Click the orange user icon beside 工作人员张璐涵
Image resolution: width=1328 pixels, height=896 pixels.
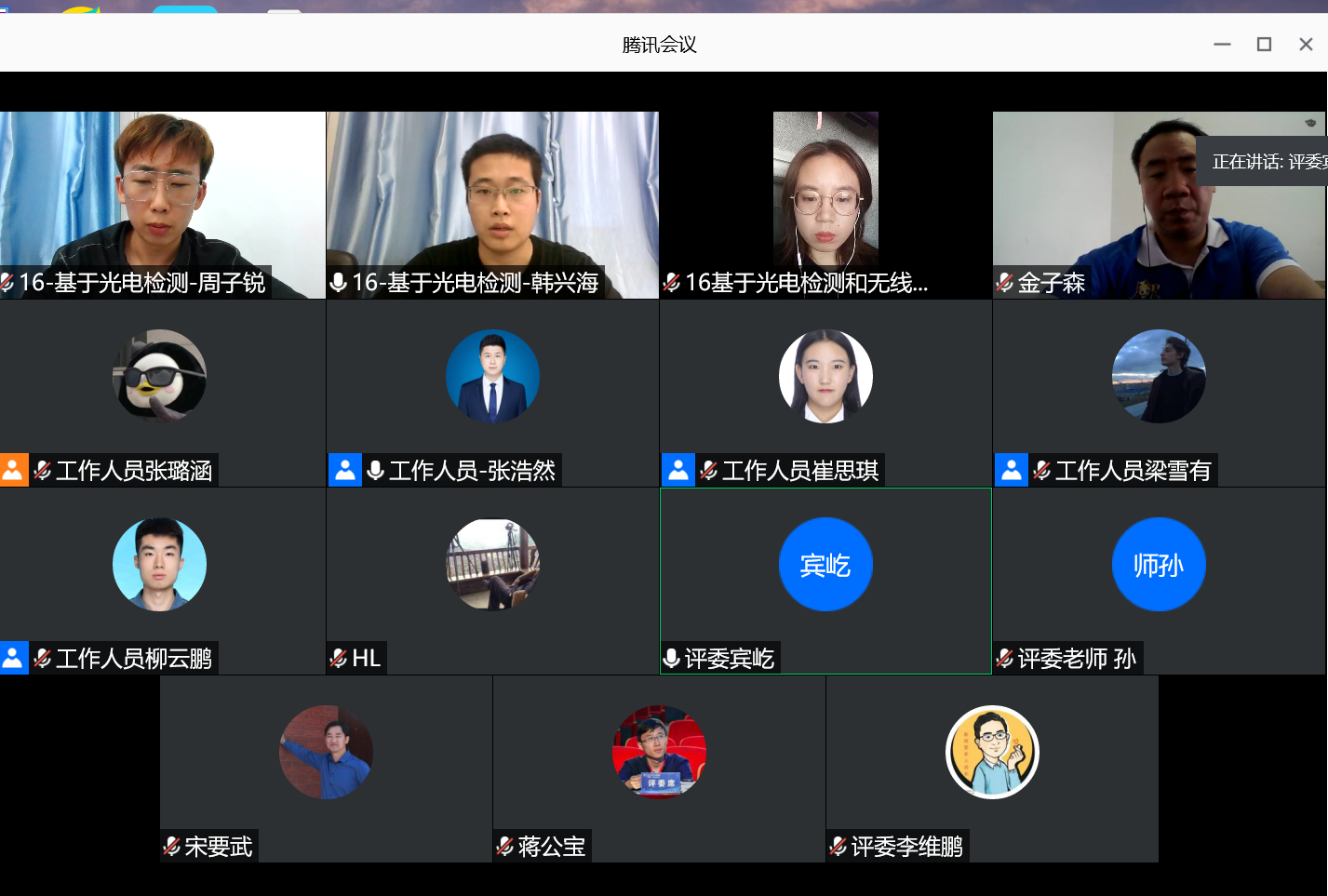13,470
